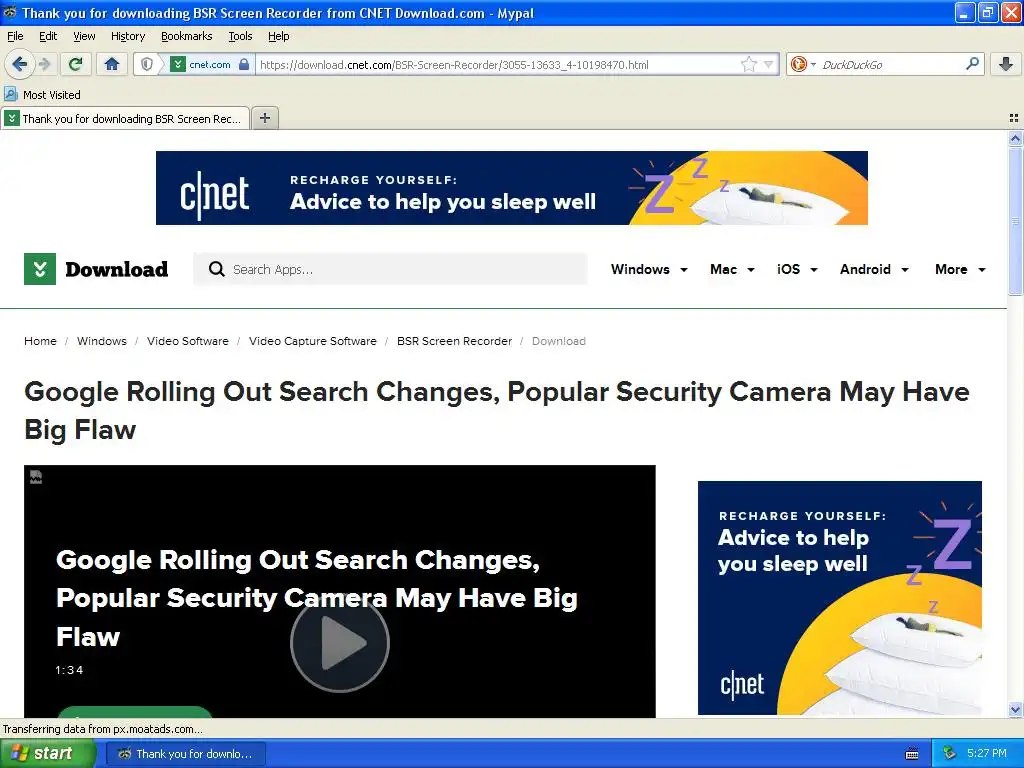Expand the Windows nav dropdown
Image resolution: width=1024 pixels, height=768 pixels.
click(x=649, y=269)
